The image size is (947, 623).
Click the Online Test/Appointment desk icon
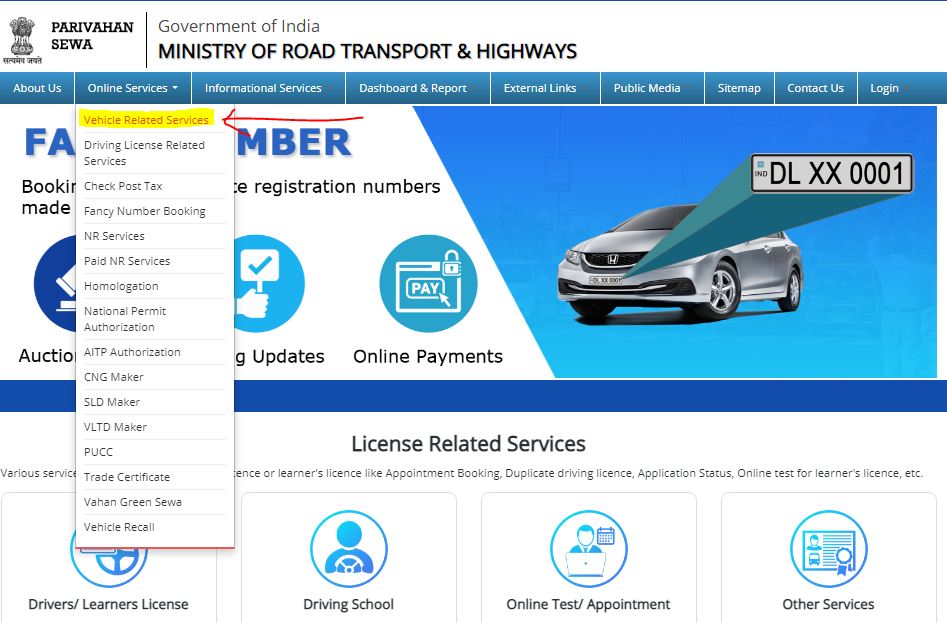[589, 547]
